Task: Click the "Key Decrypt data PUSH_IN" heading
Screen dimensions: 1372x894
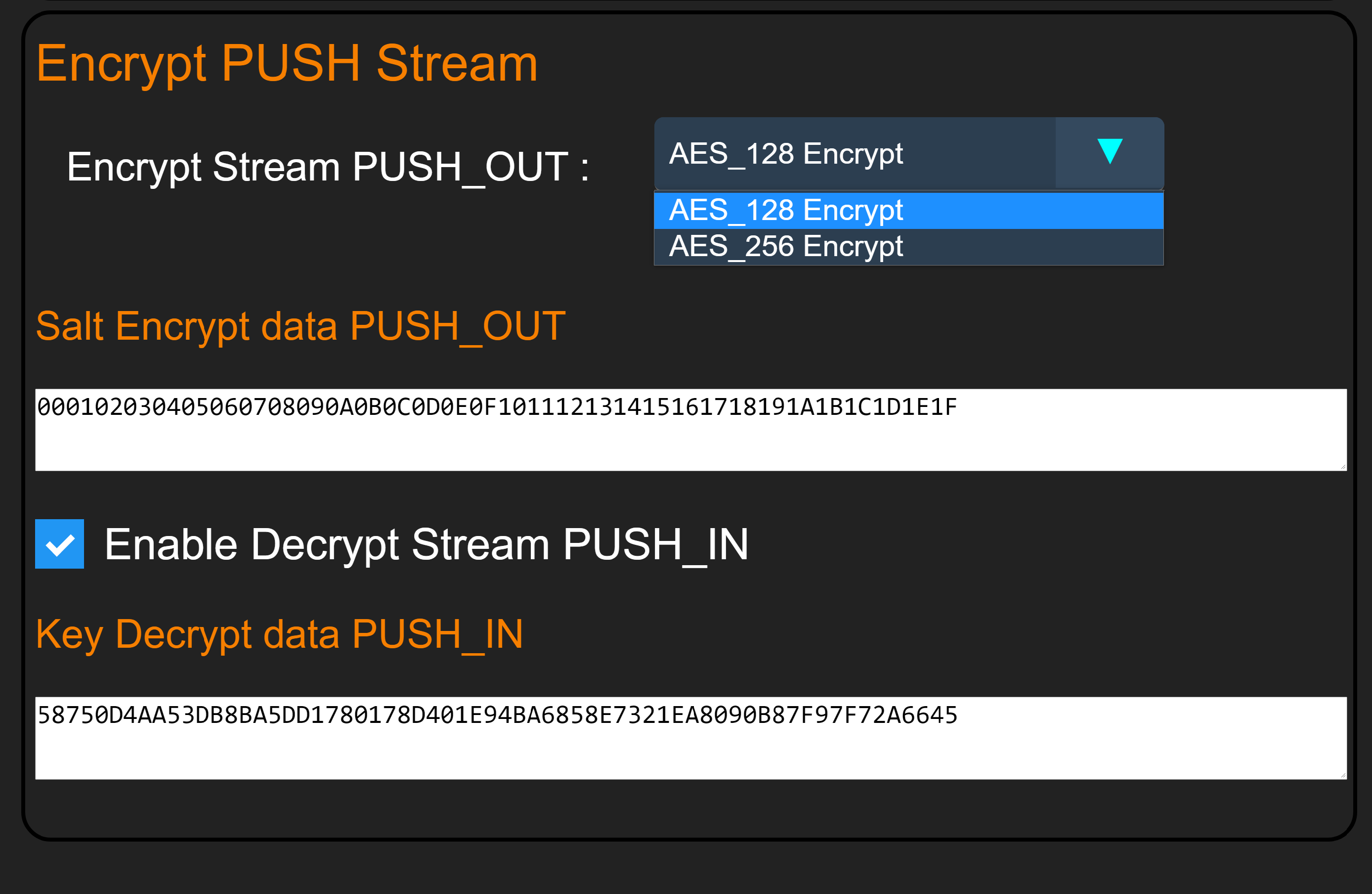Action: point(279,634)
